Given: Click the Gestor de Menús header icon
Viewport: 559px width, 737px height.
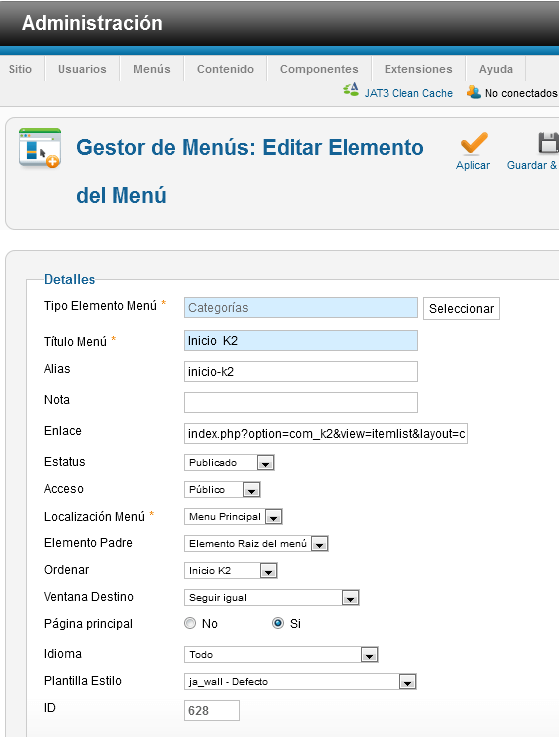Looking at the screenshot, I should click(x=40, y=148).
